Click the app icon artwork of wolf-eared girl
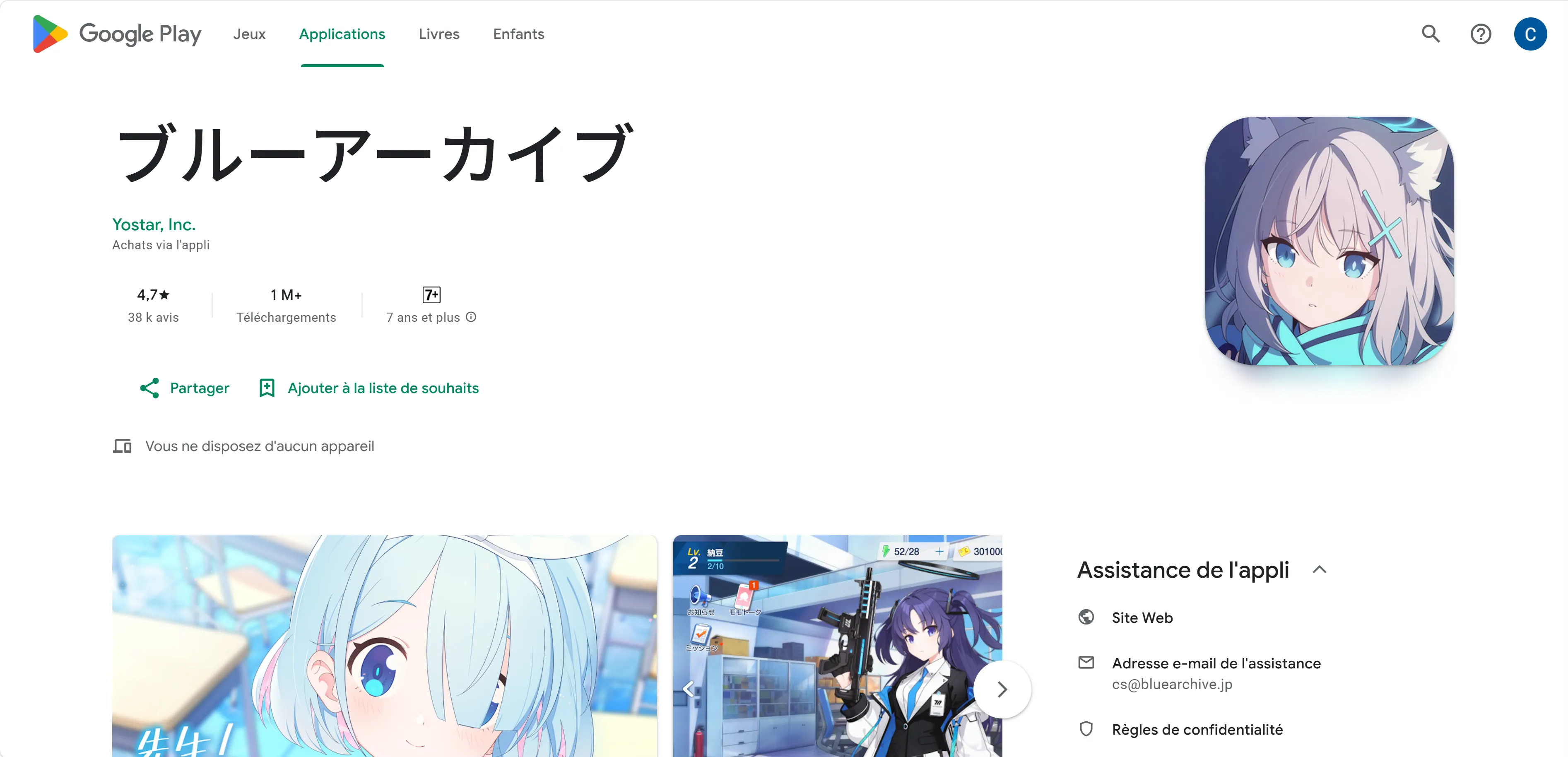 [1330, 241]
